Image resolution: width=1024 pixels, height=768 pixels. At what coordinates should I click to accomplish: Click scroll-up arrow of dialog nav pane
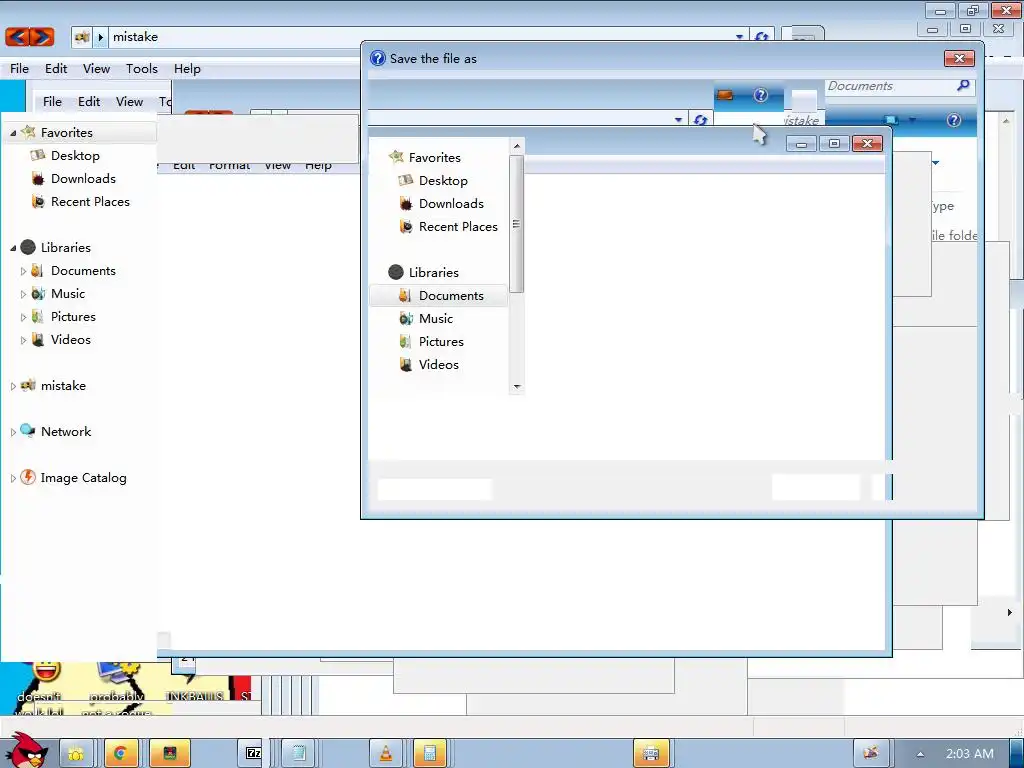(517, 146)
